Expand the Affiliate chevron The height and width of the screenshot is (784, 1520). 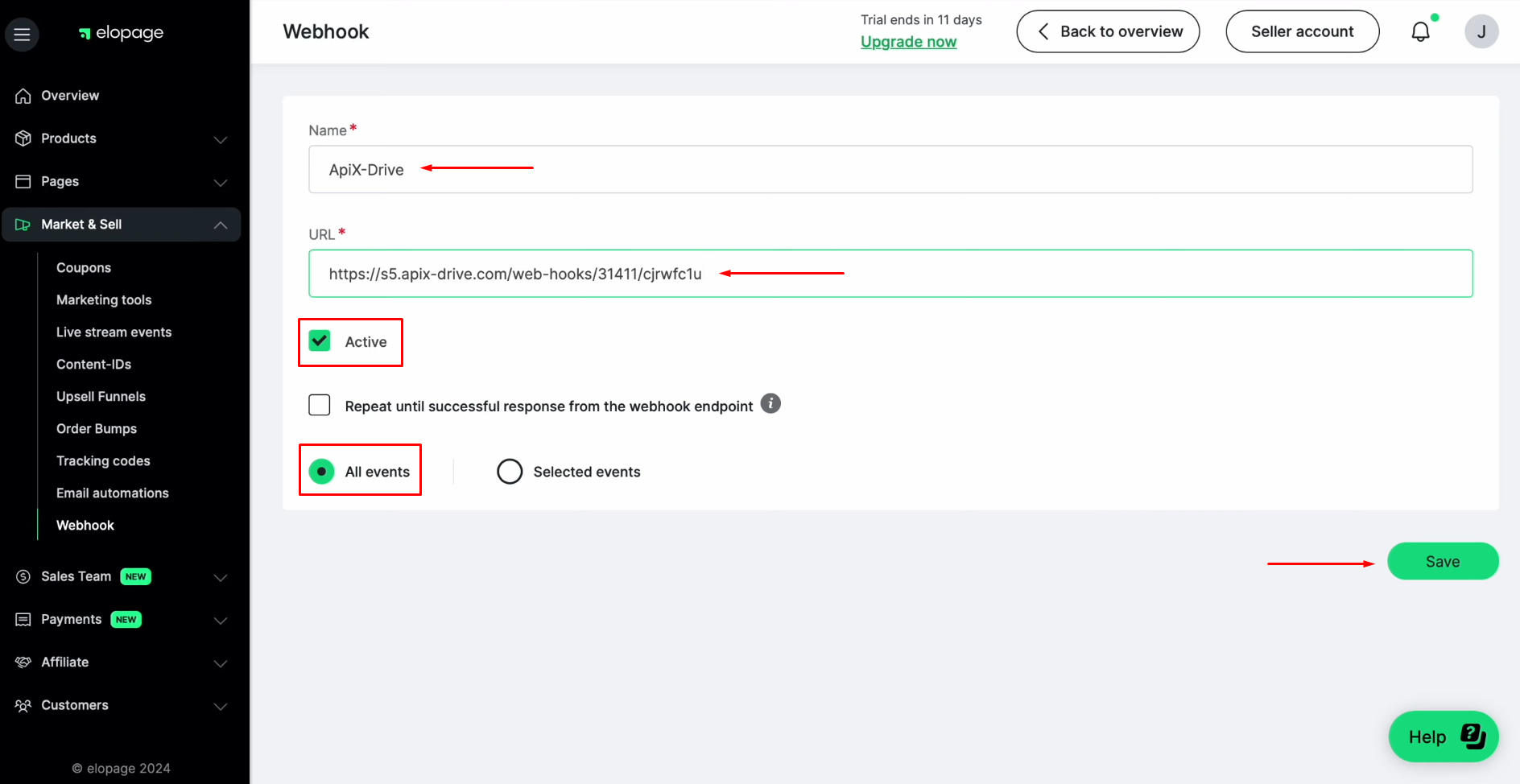coord(221,662)
